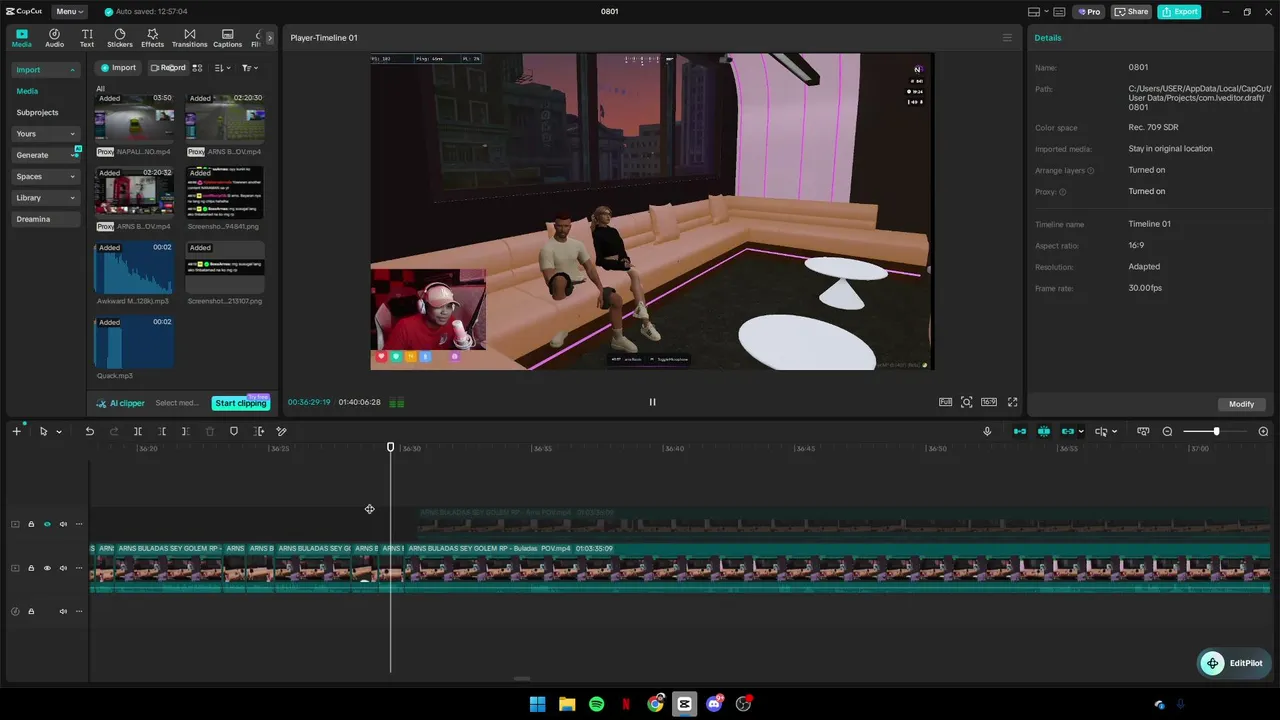Click the preview zoom icon
Screen dimensions: 1280x720
(966, 402)
